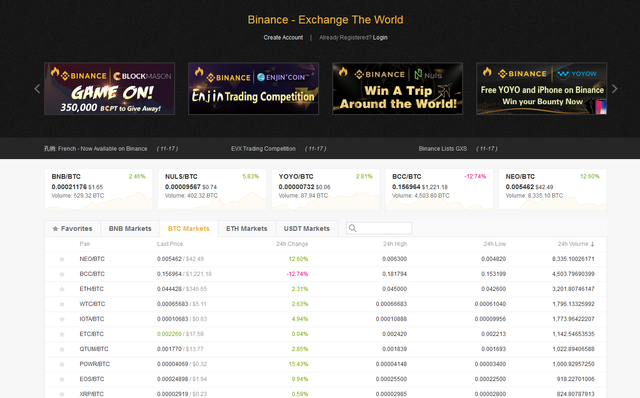Select IOTA/BTC in the table
Image resolution: width=640 pixels, height=398 pixels.
92,319
